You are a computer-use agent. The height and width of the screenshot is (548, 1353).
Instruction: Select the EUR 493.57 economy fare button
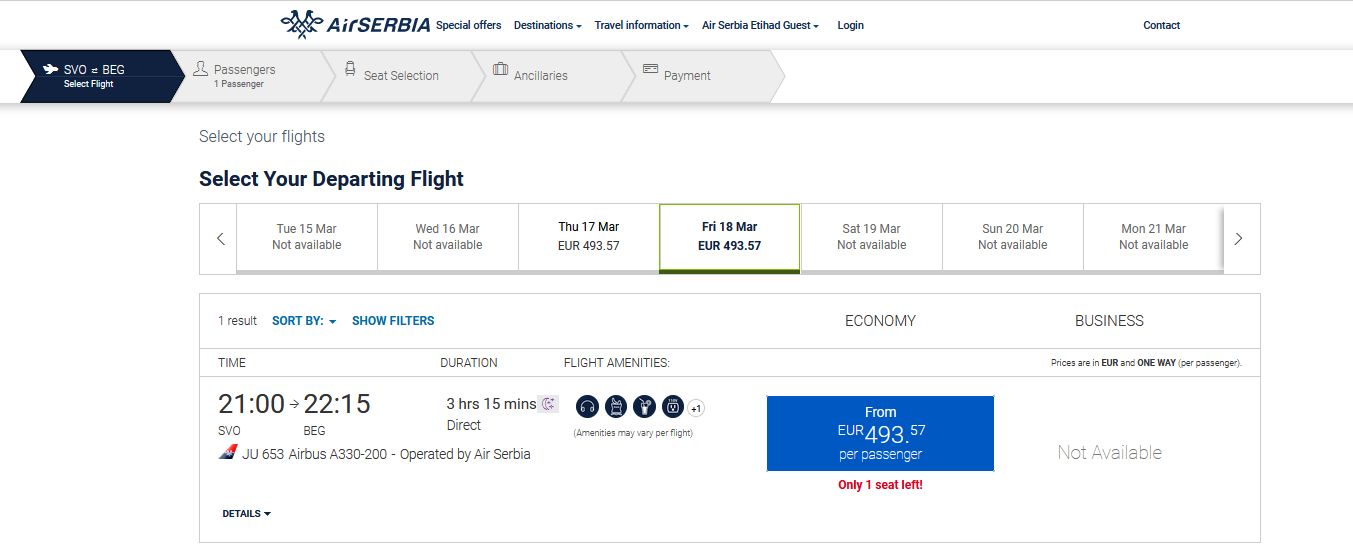click(x=880, y=433)
